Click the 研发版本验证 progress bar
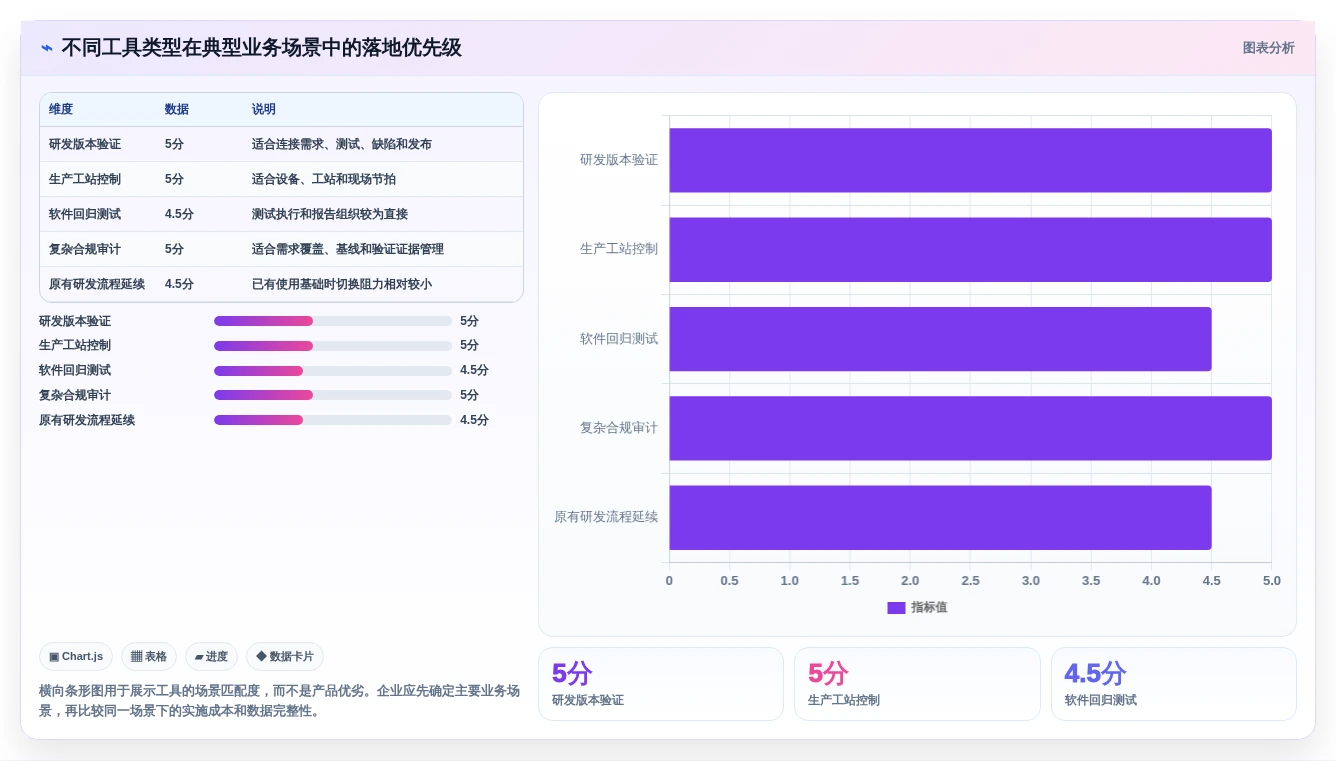Screen dimensions: 1336x761 [333, 321]
